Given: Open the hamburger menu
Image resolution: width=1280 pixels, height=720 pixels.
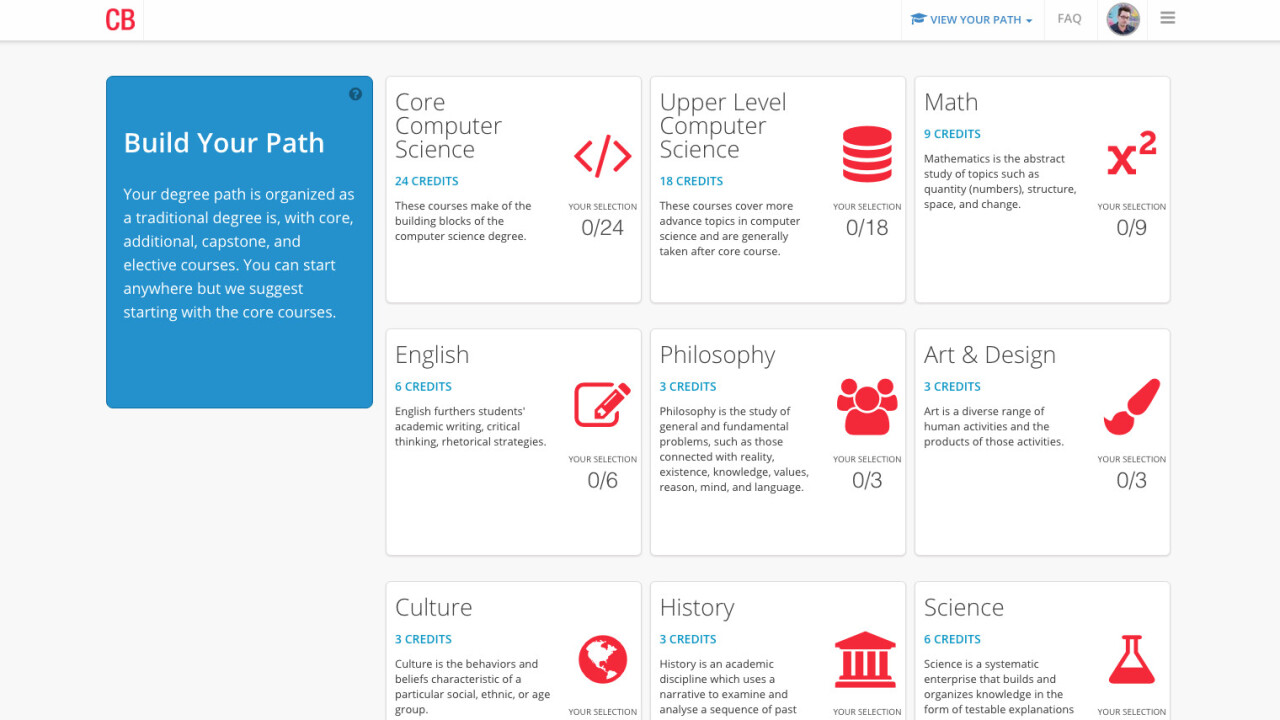Looking at the screenshot, I should 1167,19.
